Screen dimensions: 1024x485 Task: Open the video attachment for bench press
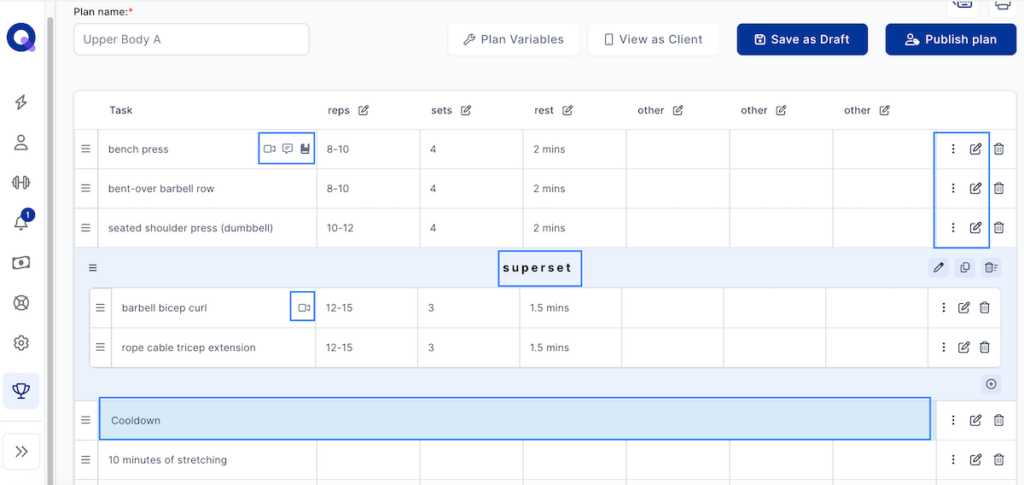[269, 149]
